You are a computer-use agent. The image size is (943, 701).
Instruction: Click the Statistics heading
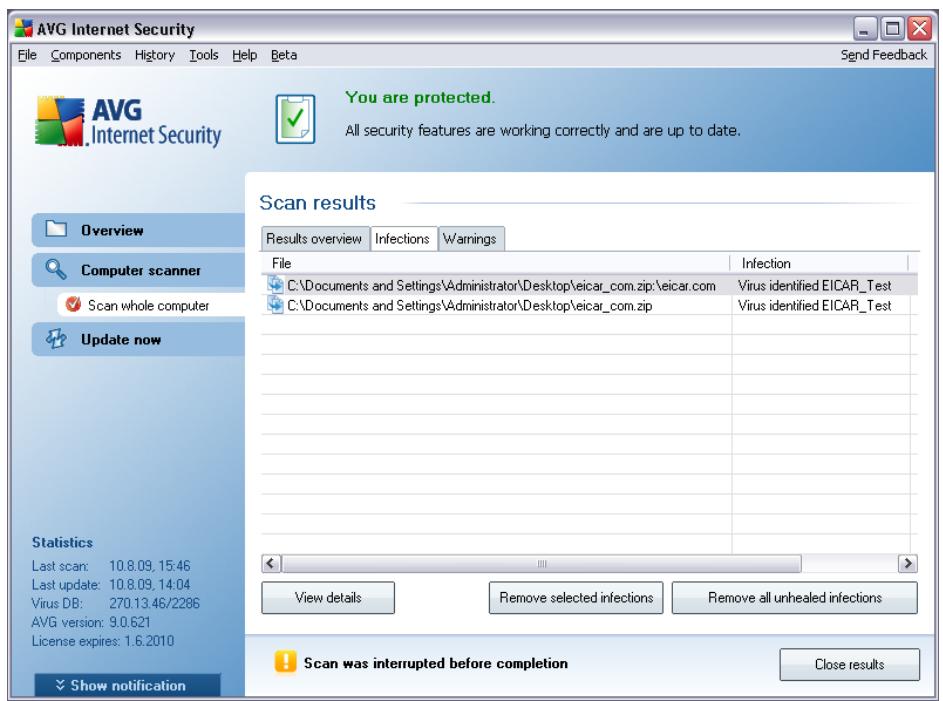[62, 542]
